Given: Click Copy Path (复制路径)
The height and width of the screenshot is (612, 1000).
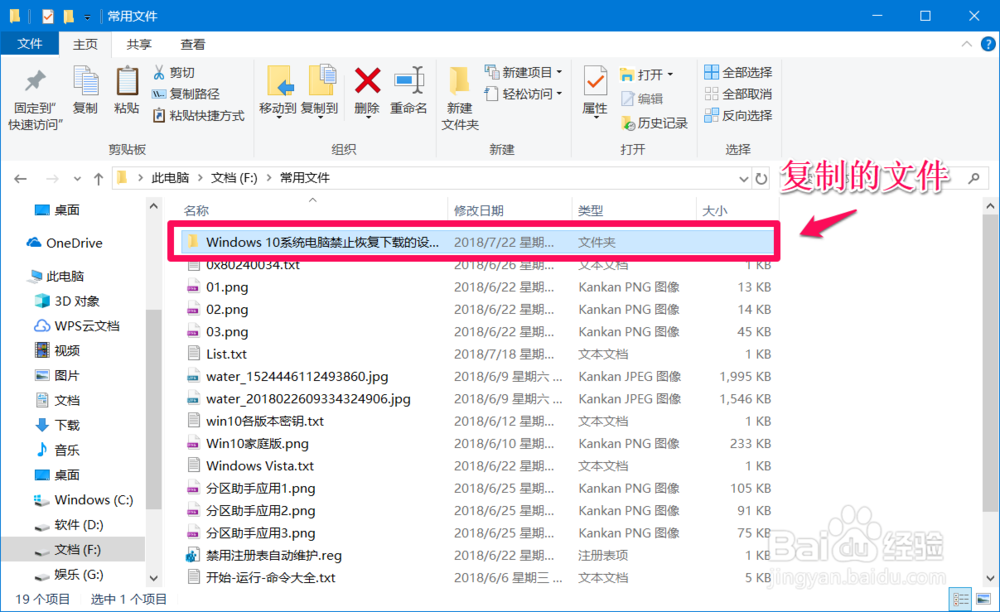Looking at the screenshot, I should click(186, 94).
